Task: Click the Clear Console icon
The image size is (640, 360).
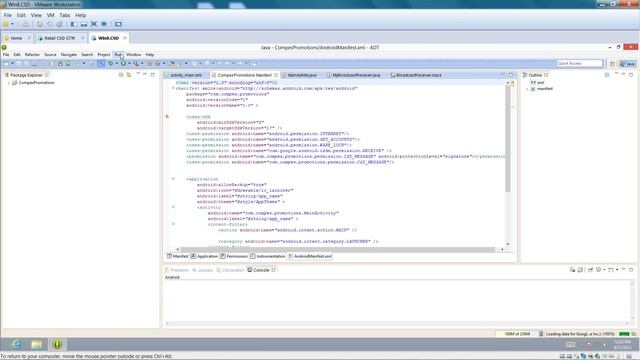Action: [572, 270]
